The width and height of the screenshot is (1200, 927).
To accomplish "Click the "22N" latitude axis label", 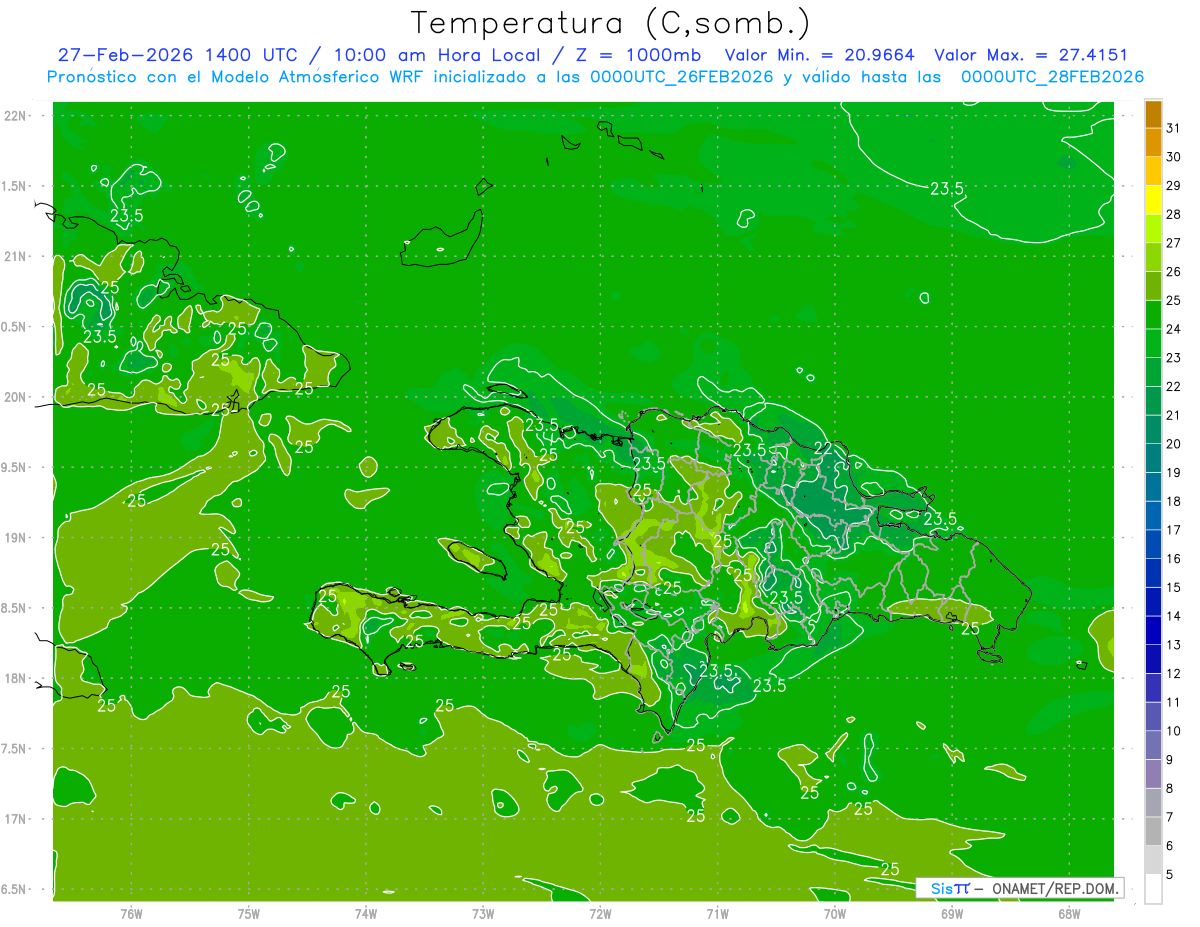I will (14, 115).
